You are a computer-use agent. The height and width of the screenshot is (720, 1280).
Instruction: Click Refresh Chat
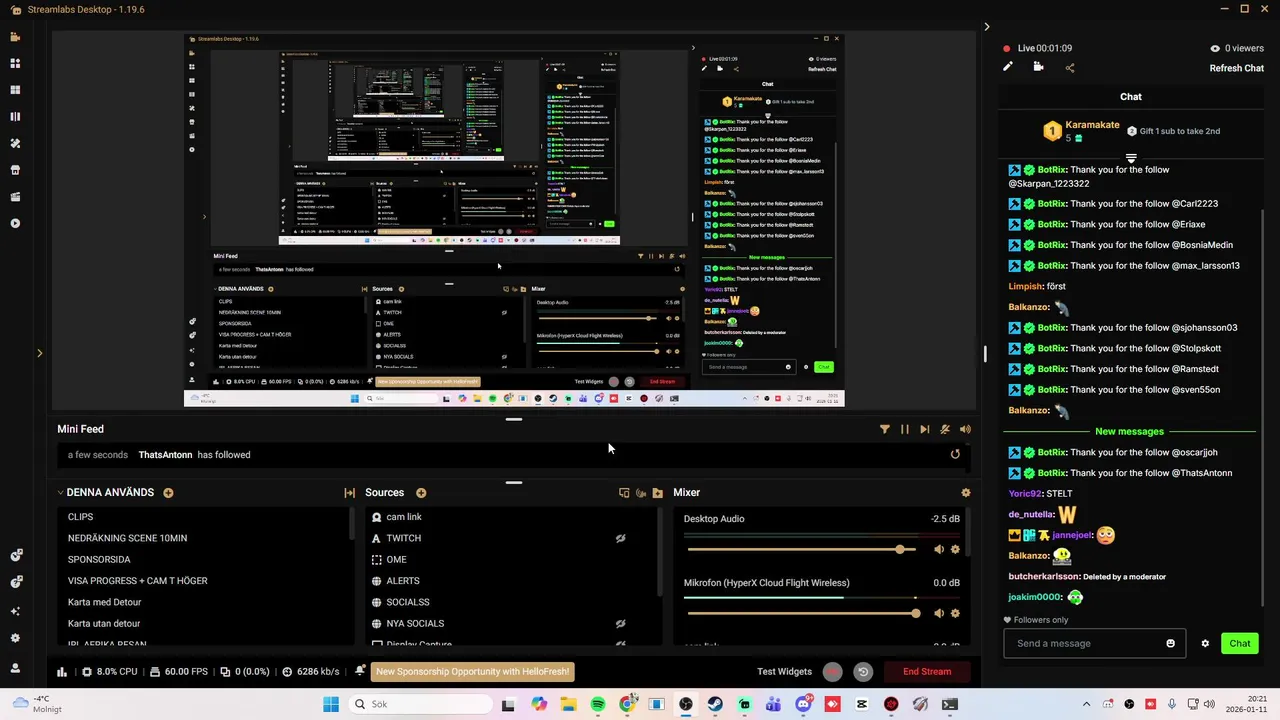click(1237, 68)
